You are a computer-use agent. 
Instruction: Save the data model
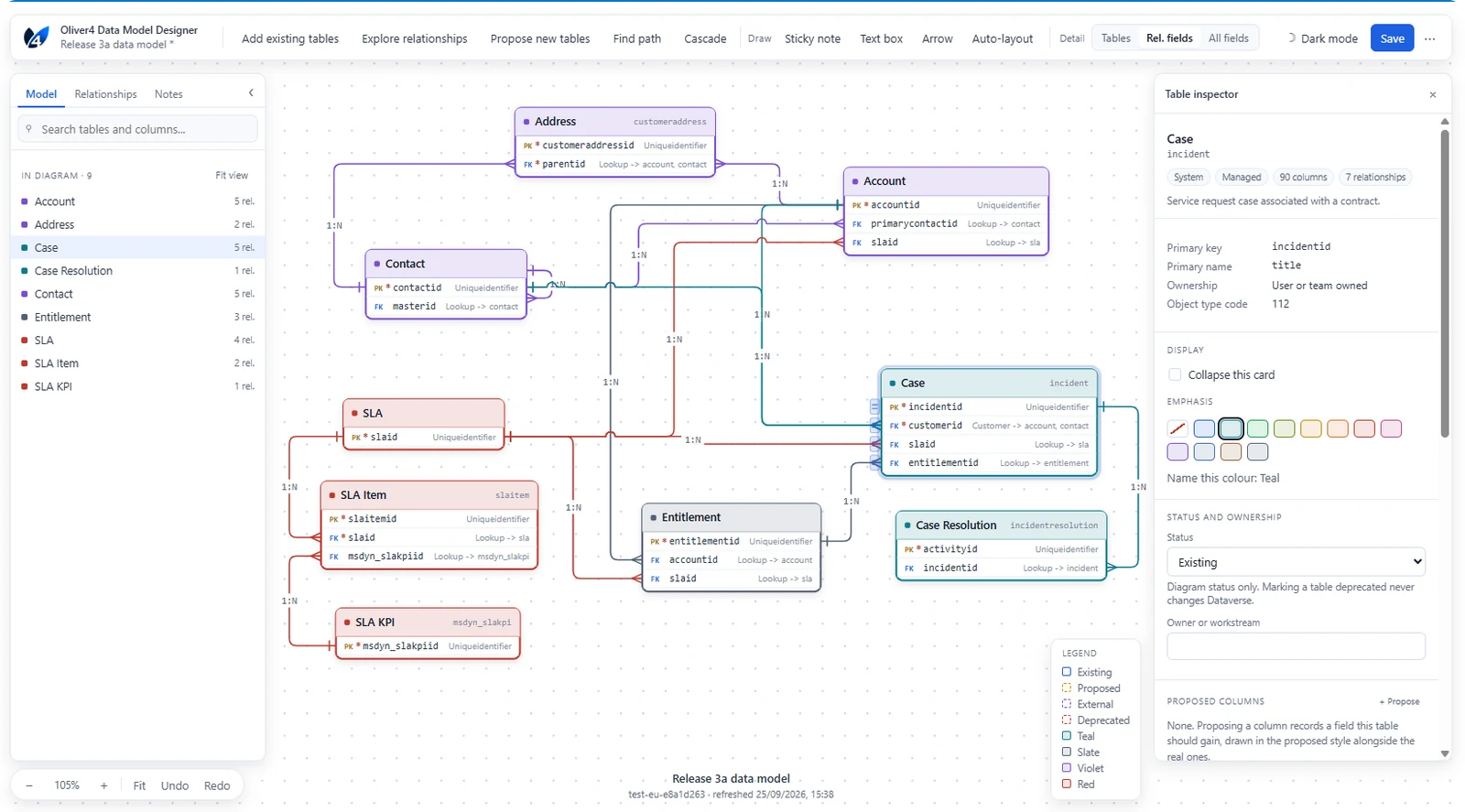pos(1393,38)
